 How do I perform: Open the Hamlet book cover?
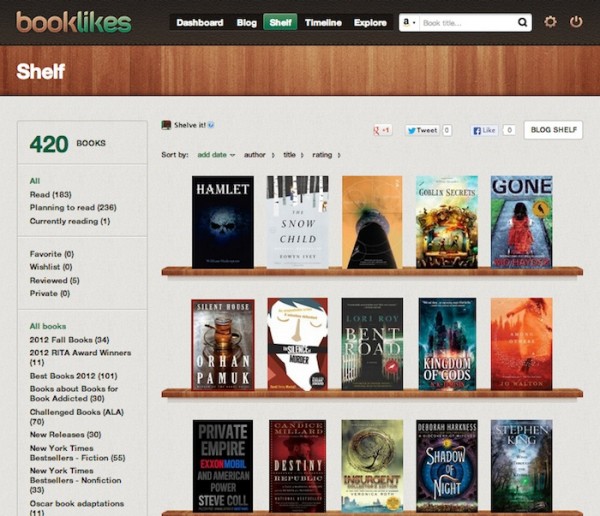coord(223,222)
